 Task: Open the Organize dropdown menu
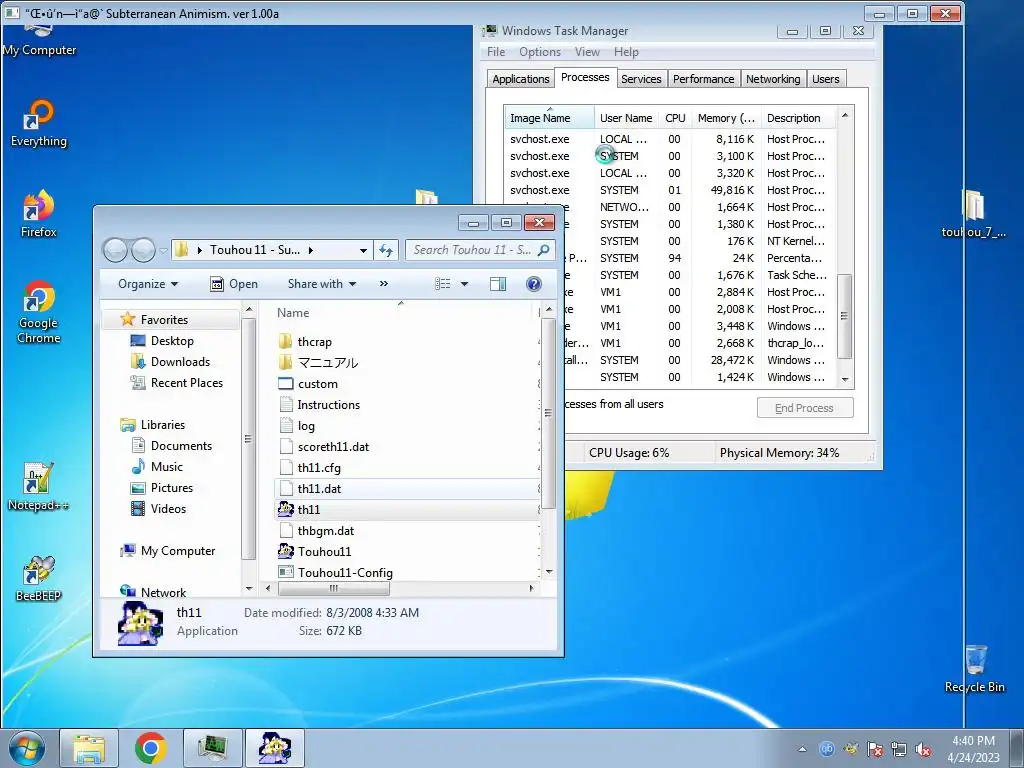click(148, 283)
